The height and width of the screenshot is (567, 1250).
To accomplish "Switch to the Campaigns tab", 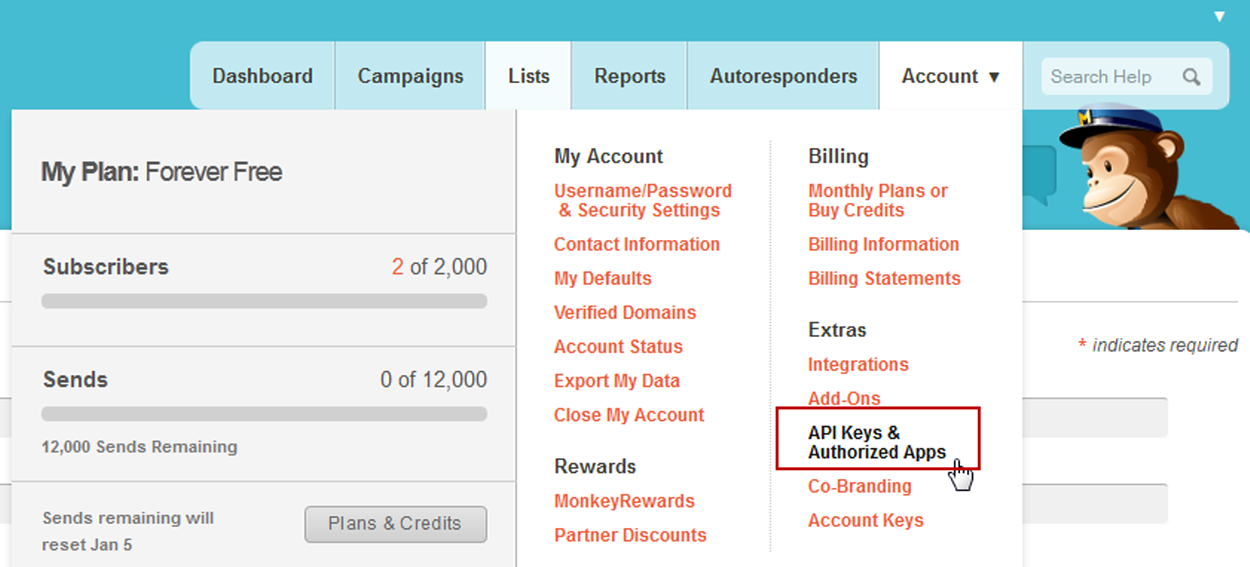I will 410,76.
